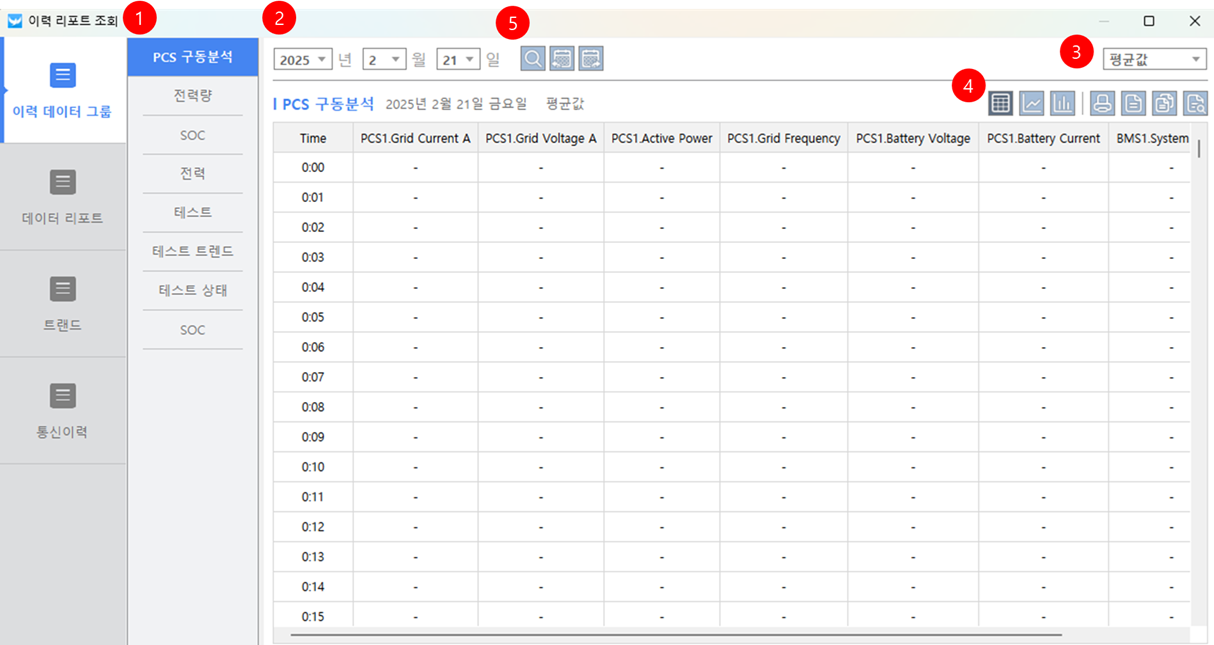This screenshot has height=645, width=1214.
Task: Print the report with the printer icon
Action: [x=1102, y=102]
